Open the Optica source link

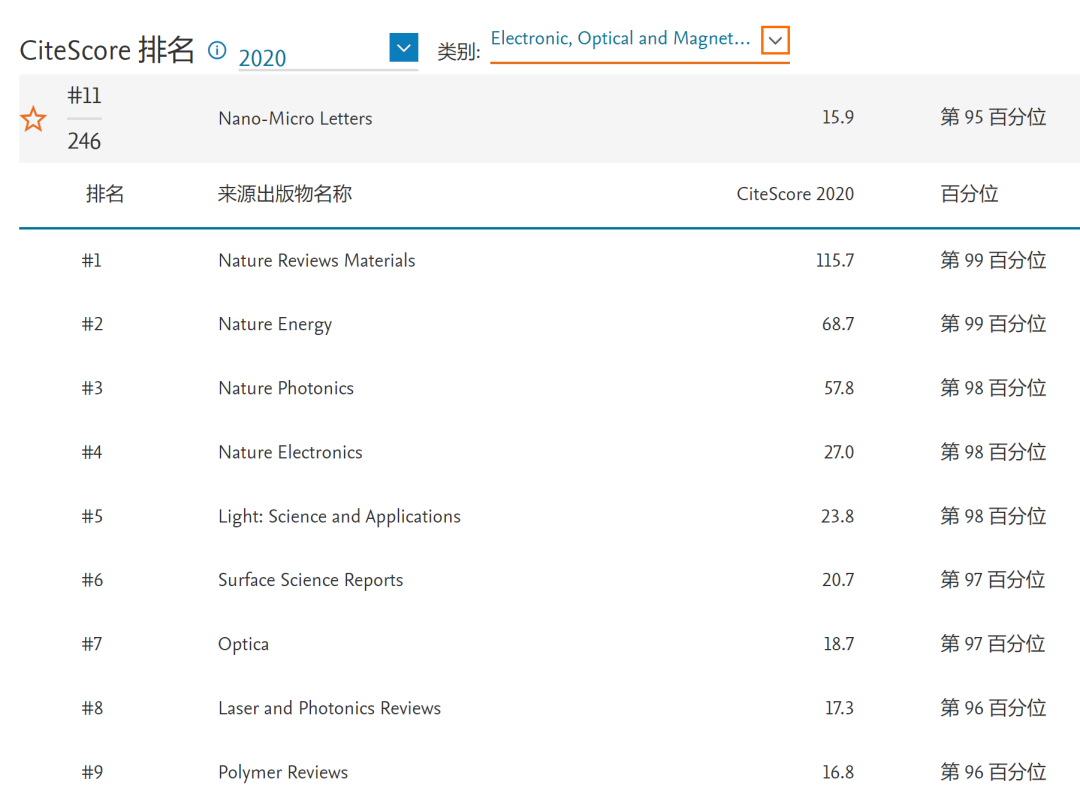pos(243,645)
